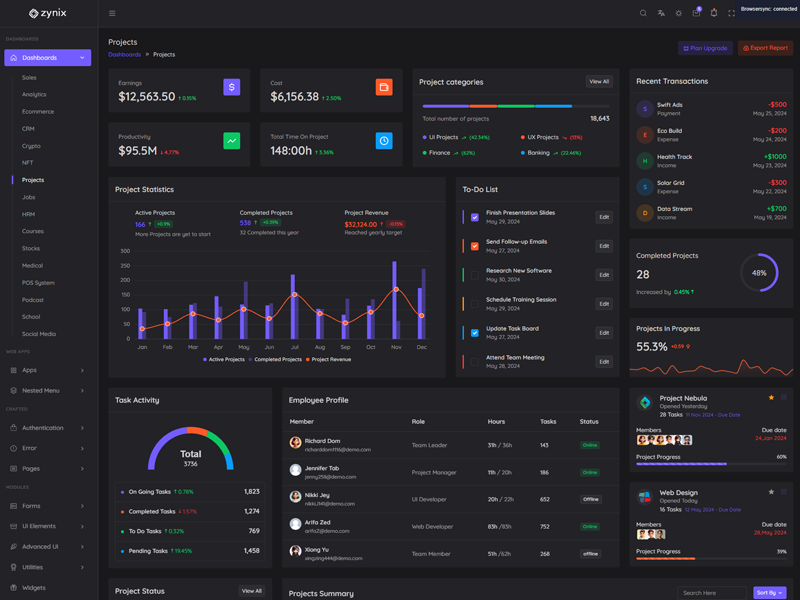Expand the Authentication sidebar section
800x600 pixels.
point(47,428)
